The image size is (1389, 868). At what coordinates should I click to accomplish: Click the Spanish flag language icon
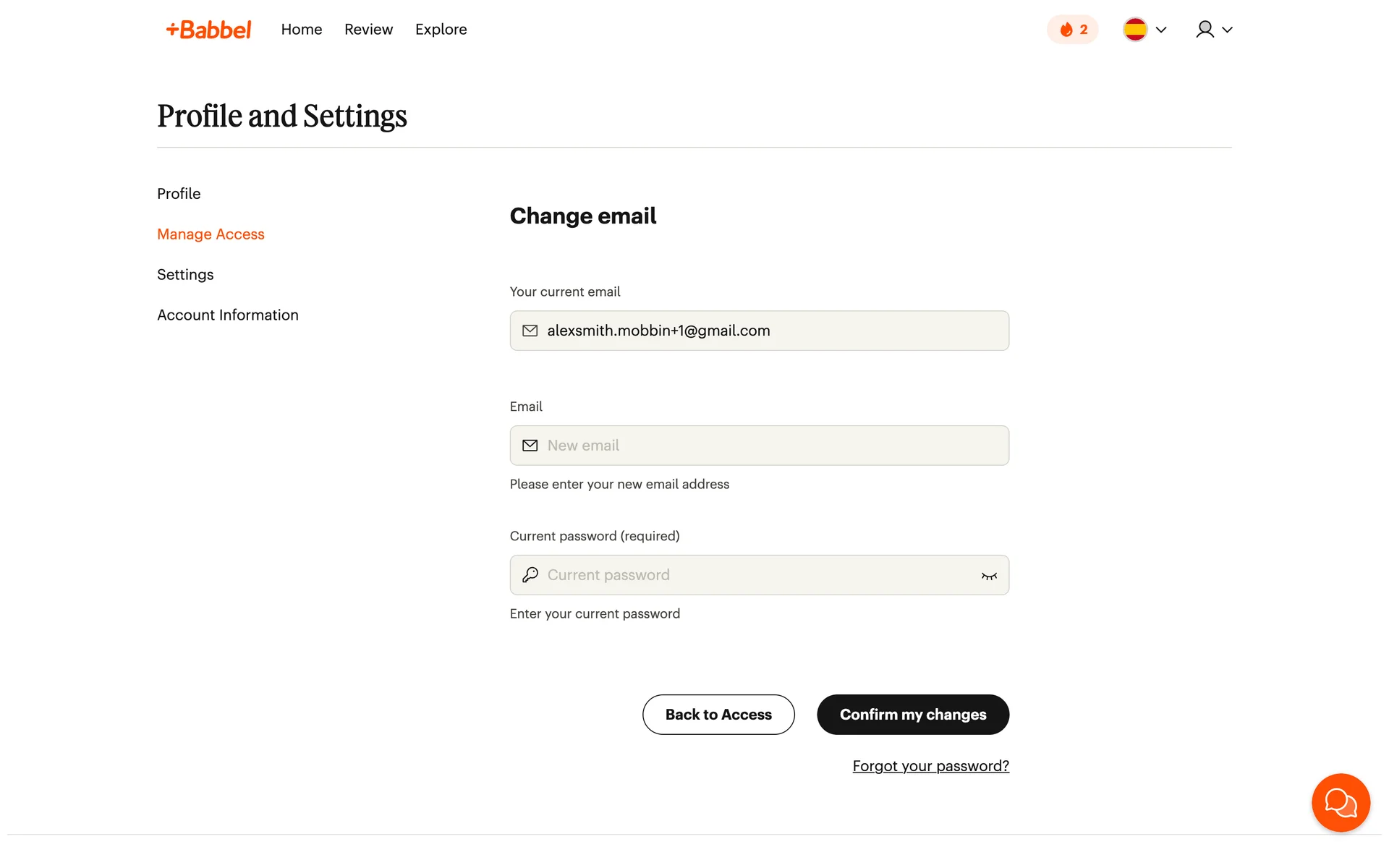click(1134, 30)
